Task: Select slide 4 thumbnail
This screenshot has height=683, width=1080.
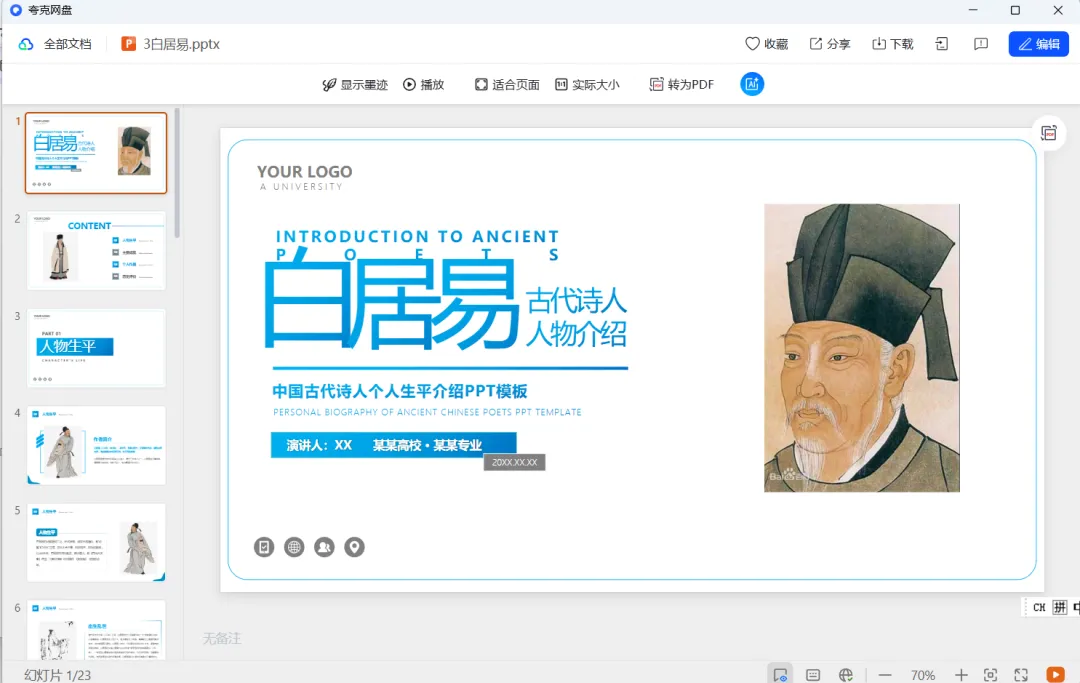Action: [x=96, y=445]
